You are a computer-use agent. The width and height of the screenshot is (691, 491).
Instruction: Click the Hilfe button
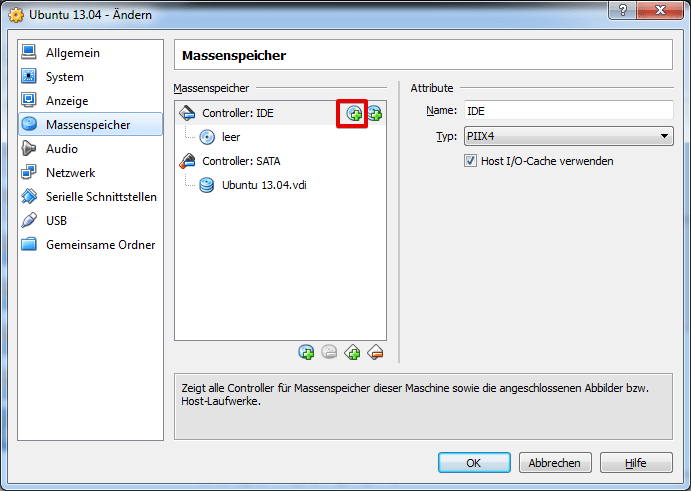636,463
